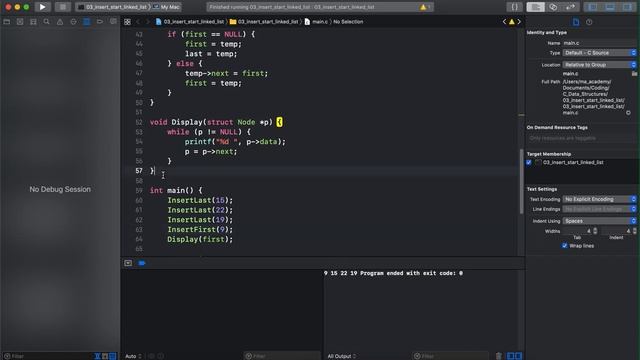Toggle the Wrap lines checkbox
The image size is (640, 360).
coord(564,246)
